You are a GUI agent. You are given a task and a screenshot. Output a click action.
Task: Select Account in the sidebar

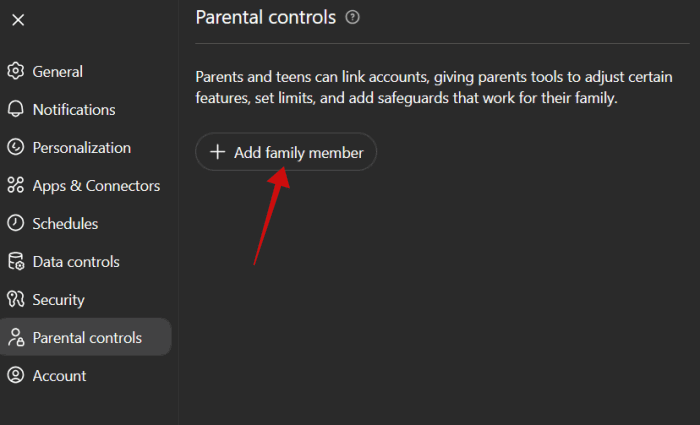[59, 376]
